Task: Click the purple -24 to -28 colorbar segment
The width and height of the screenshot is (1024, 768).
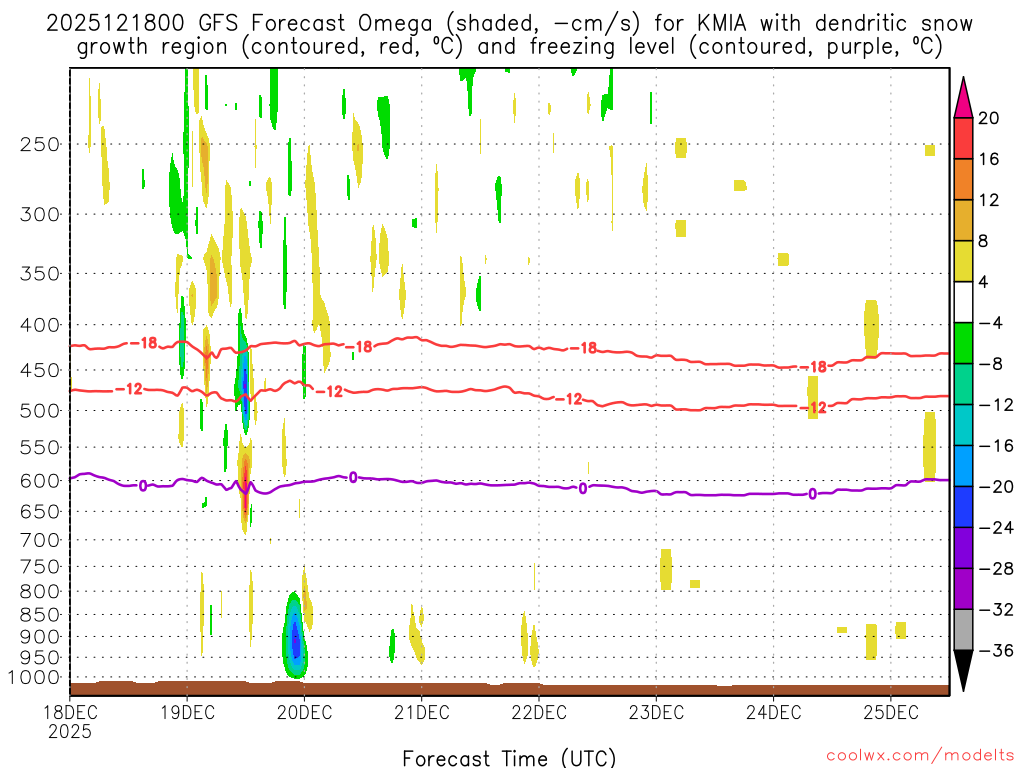Action: coord(963,547)
